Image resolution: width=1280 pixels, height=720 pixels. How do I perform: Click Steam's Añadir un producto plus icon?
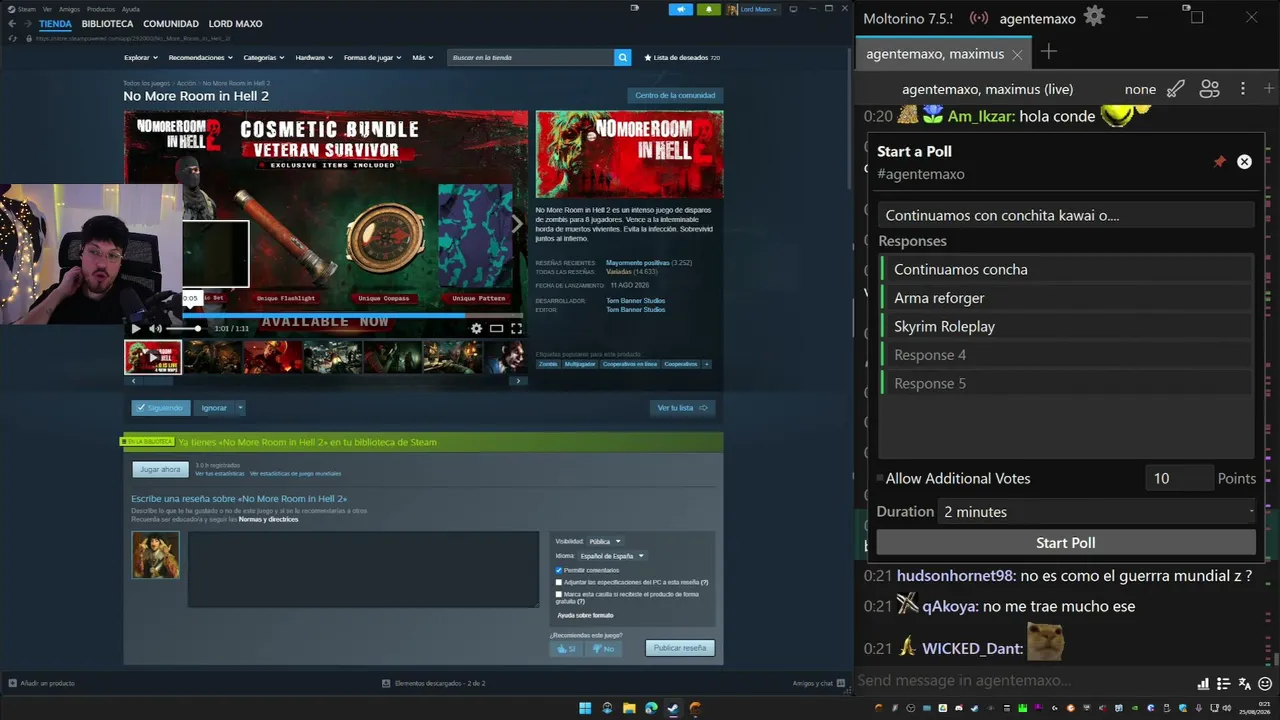[x=12, y=683]
